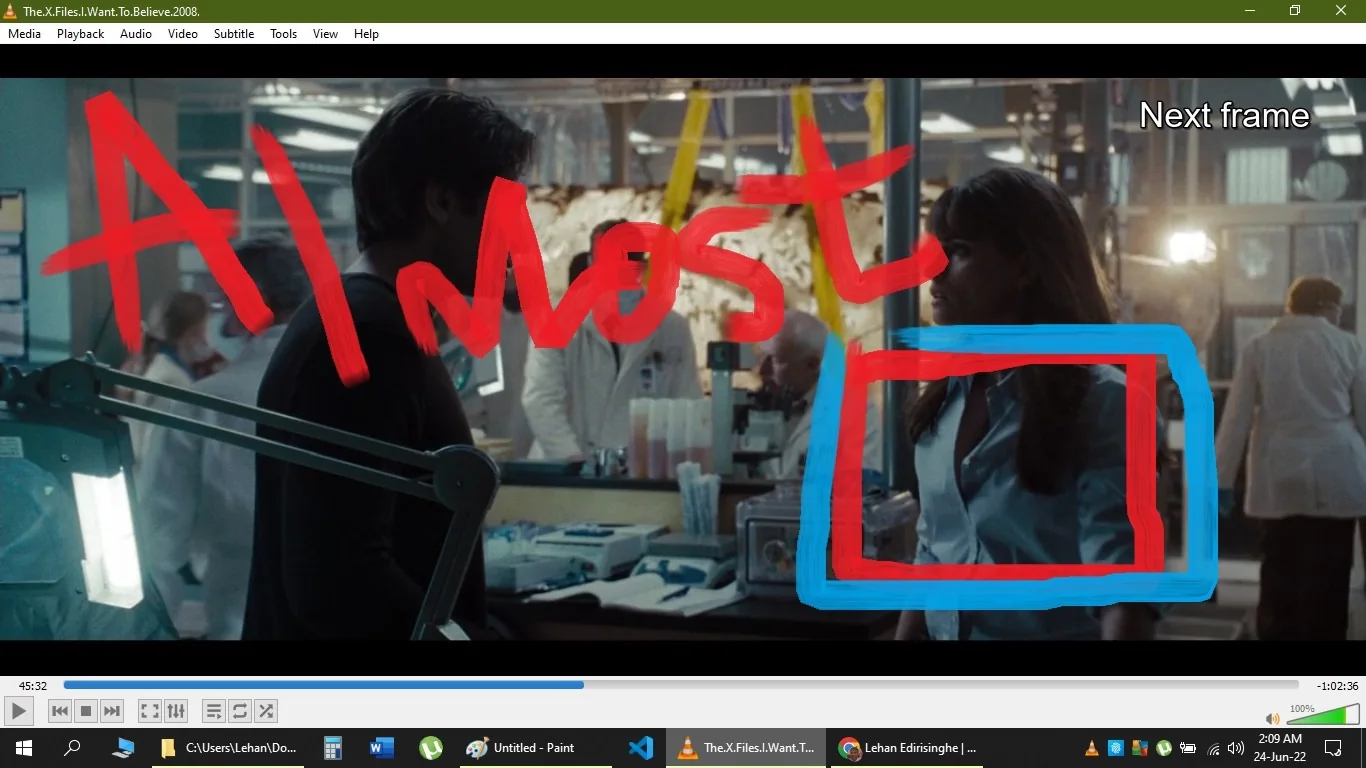This screenshot has height=768, width=1366.
Task: Open the Playback menu
Action: click(80, 33)
